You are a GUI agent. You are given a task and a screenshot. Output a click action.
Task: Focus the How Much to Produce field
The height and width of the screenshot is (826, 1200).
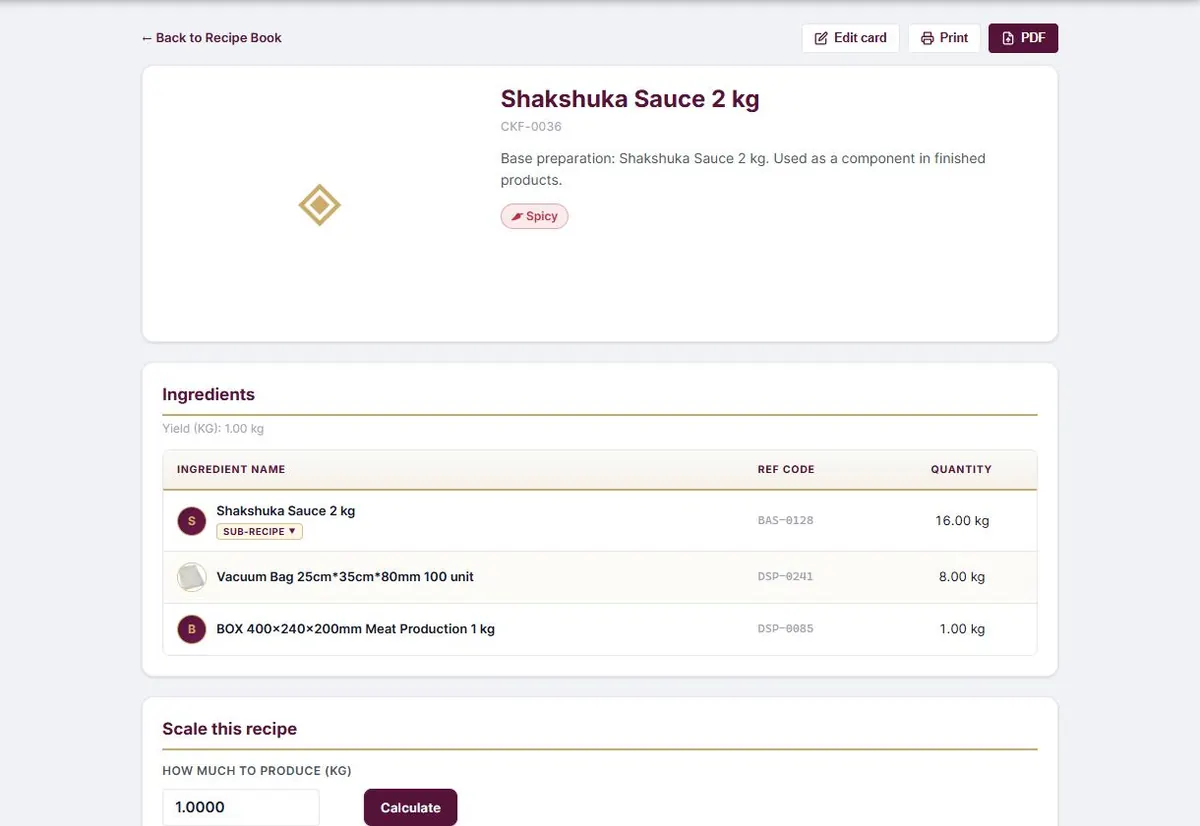(x=241, y=808)
